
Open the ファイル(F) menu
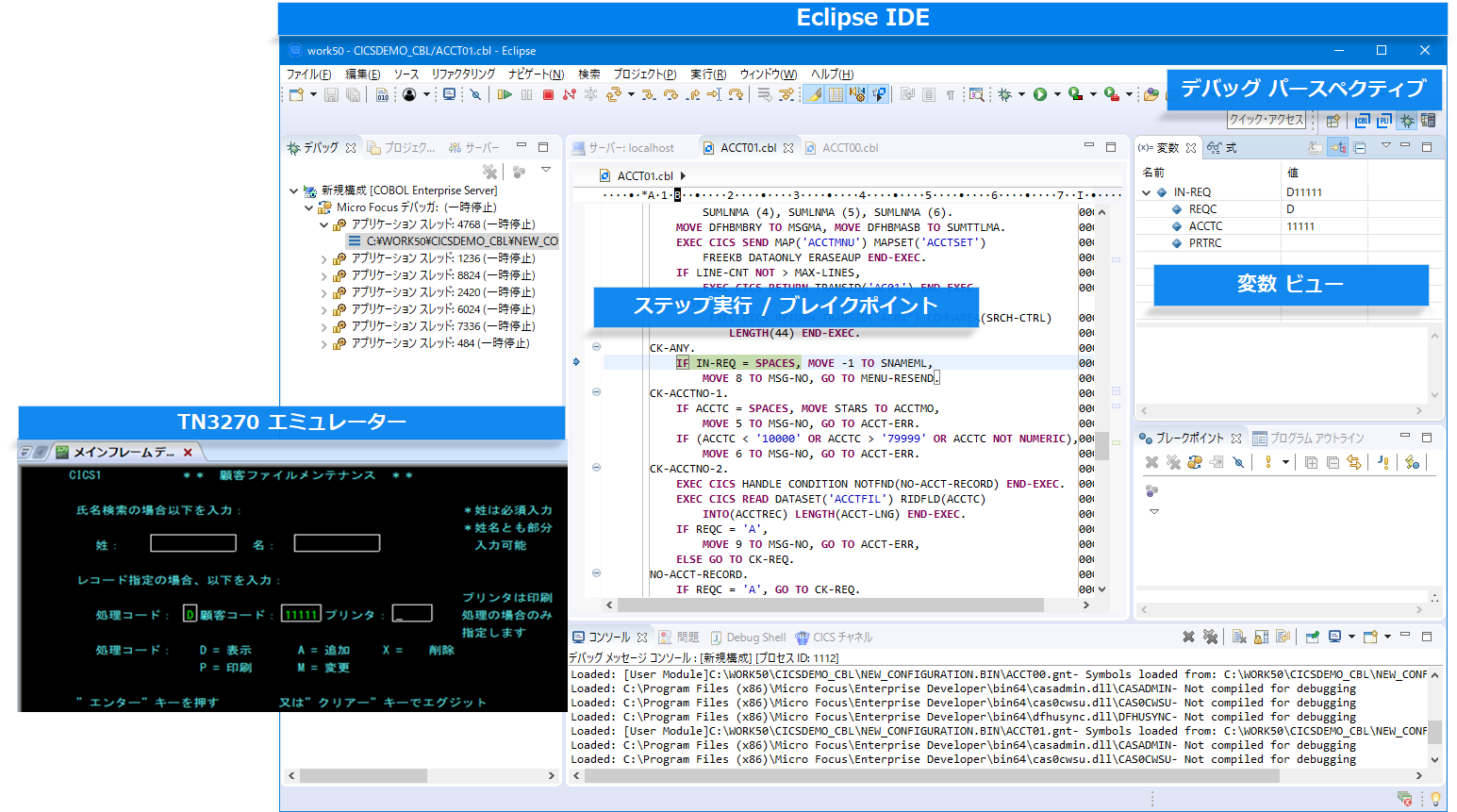[308, 75]
